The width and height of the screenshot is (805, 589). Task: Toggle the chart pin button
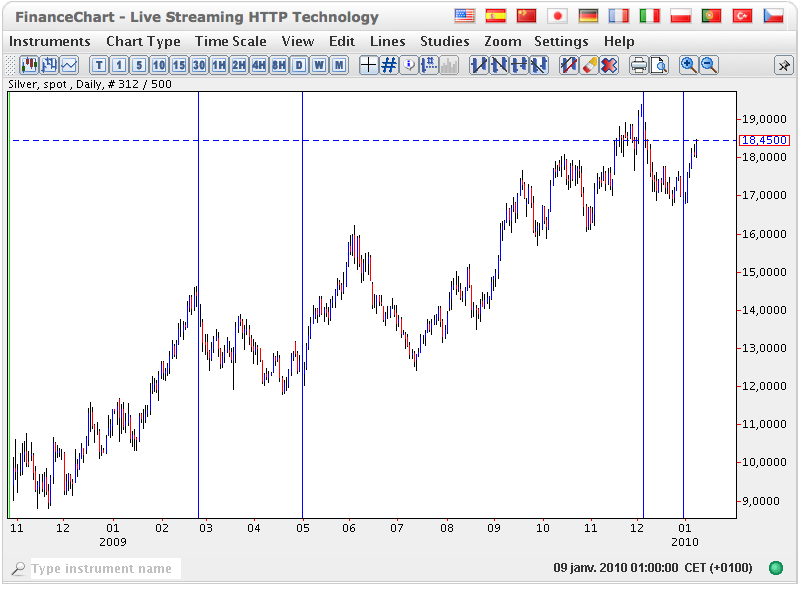click(x=784, y=65)
